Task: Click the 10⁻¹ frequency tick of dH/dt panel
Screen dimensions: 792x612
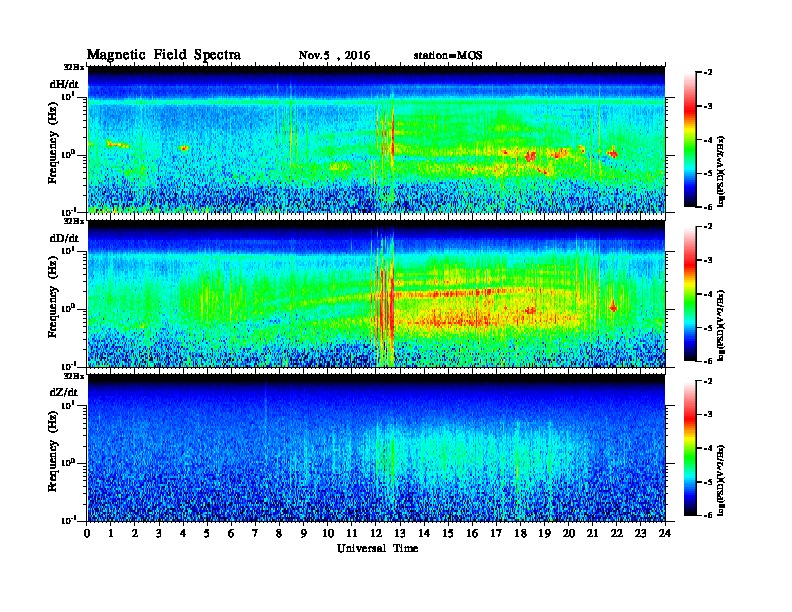Action: coord(68,211)
